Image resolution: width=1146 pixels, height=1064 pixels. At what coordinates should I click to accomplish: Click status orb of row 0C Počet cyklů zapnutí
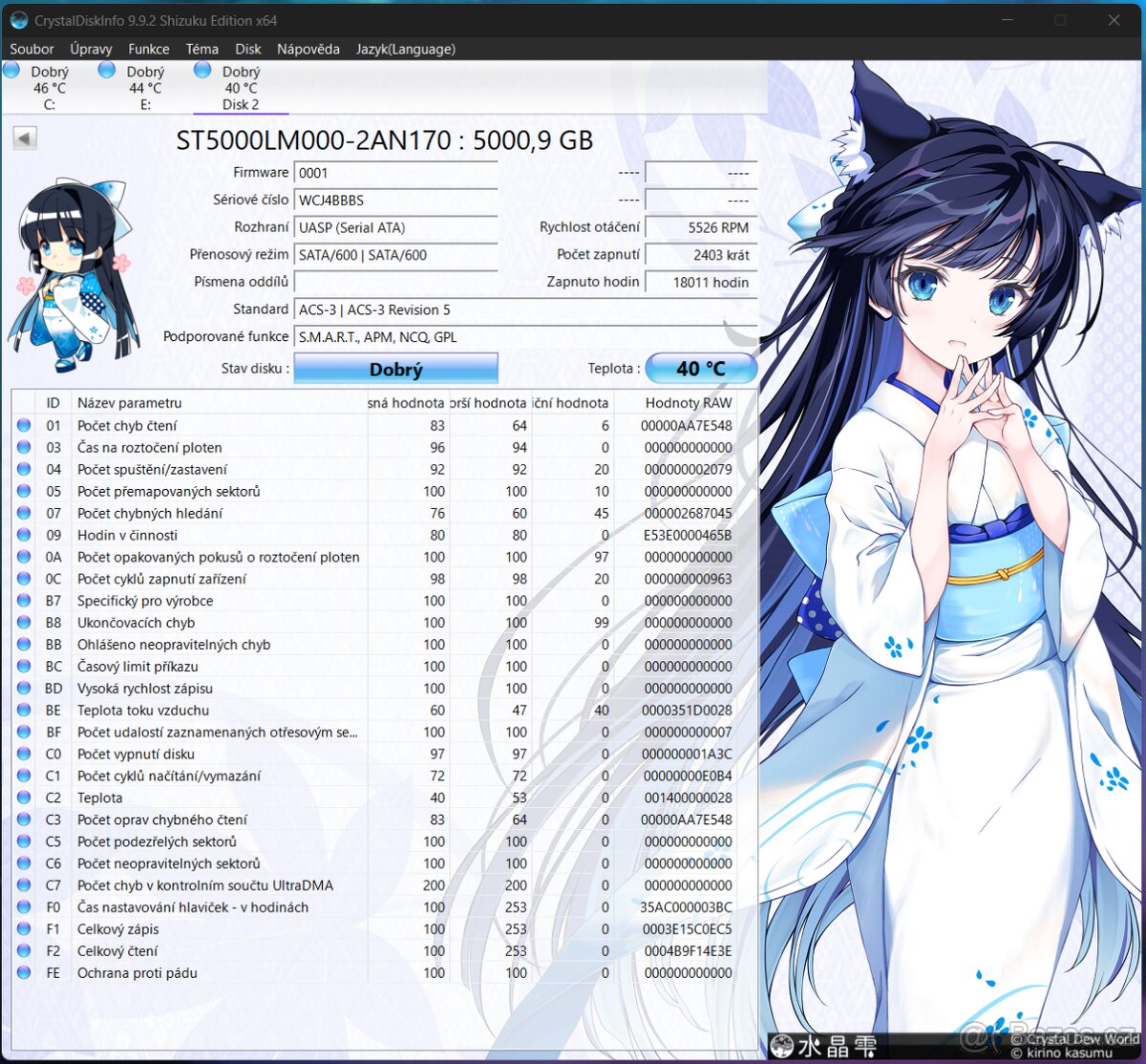pyautogui.click(x=24, y=579)
